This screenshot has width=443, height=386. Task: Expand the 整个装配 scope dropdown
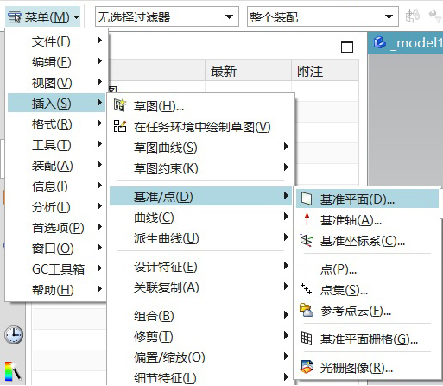323,16
